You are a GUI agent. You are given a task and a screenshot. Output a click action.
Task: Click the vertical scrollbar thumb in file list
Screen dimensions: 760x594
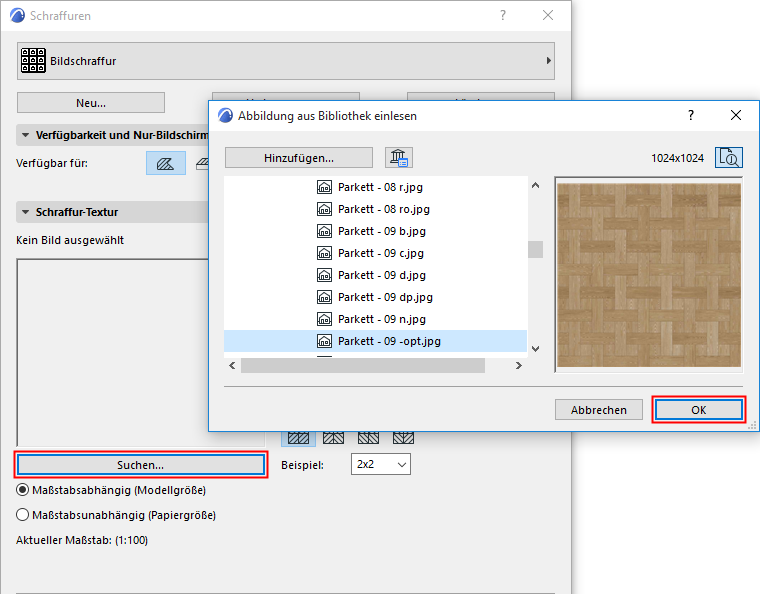[x=536, y=250]
